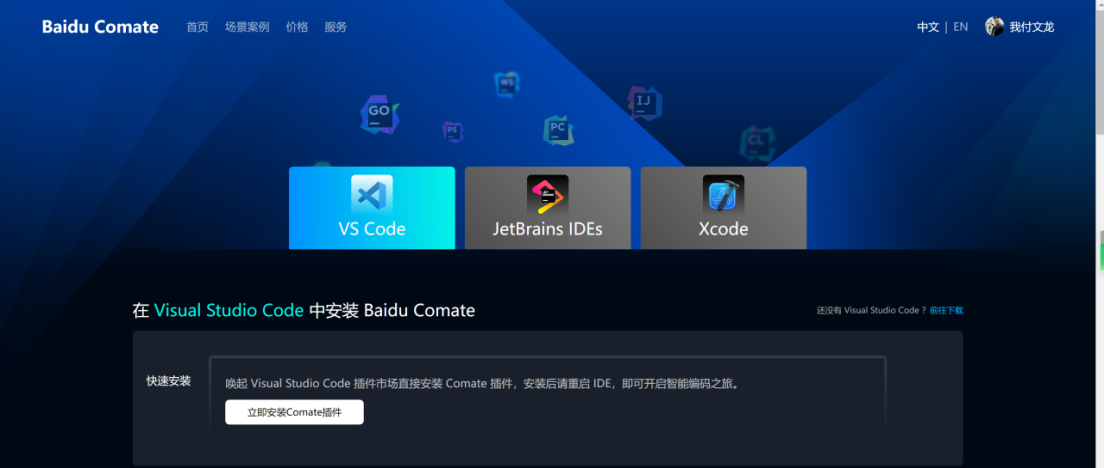Select the VS Code tab
This screenshot has height=468, width=1104.
[x=372, y=208]
